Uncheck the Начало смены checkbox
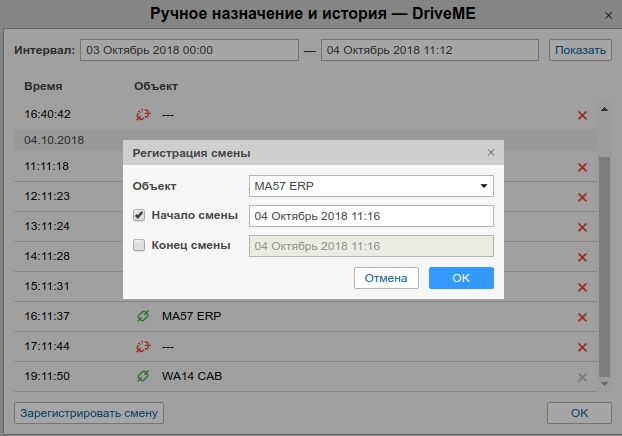 click(x=139, y=215)
